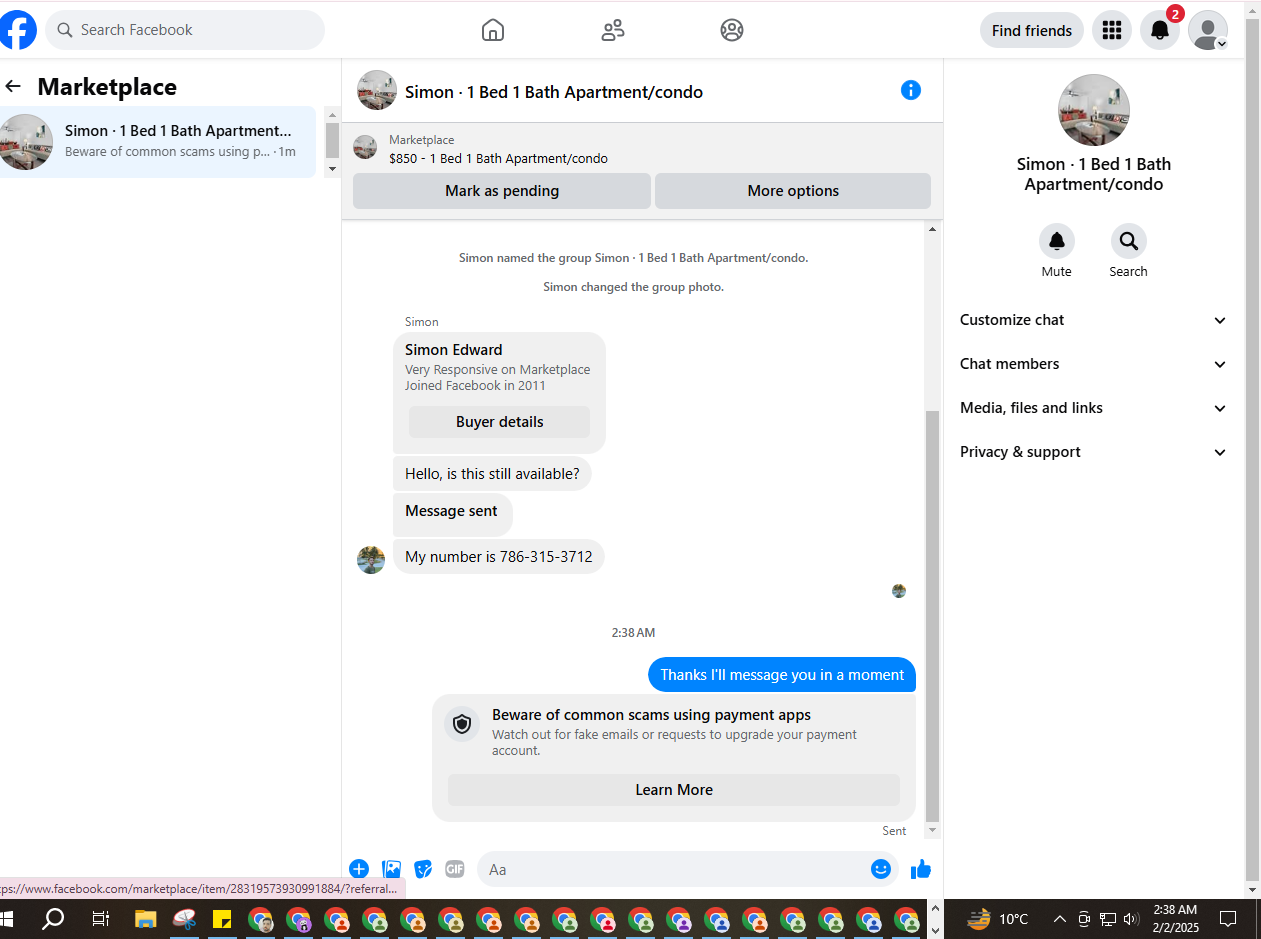The image size is (1261, 939).
Task: Click the conversation title Simon · 1 Bed 1 Bath
Action: click(x=554, y=92)
